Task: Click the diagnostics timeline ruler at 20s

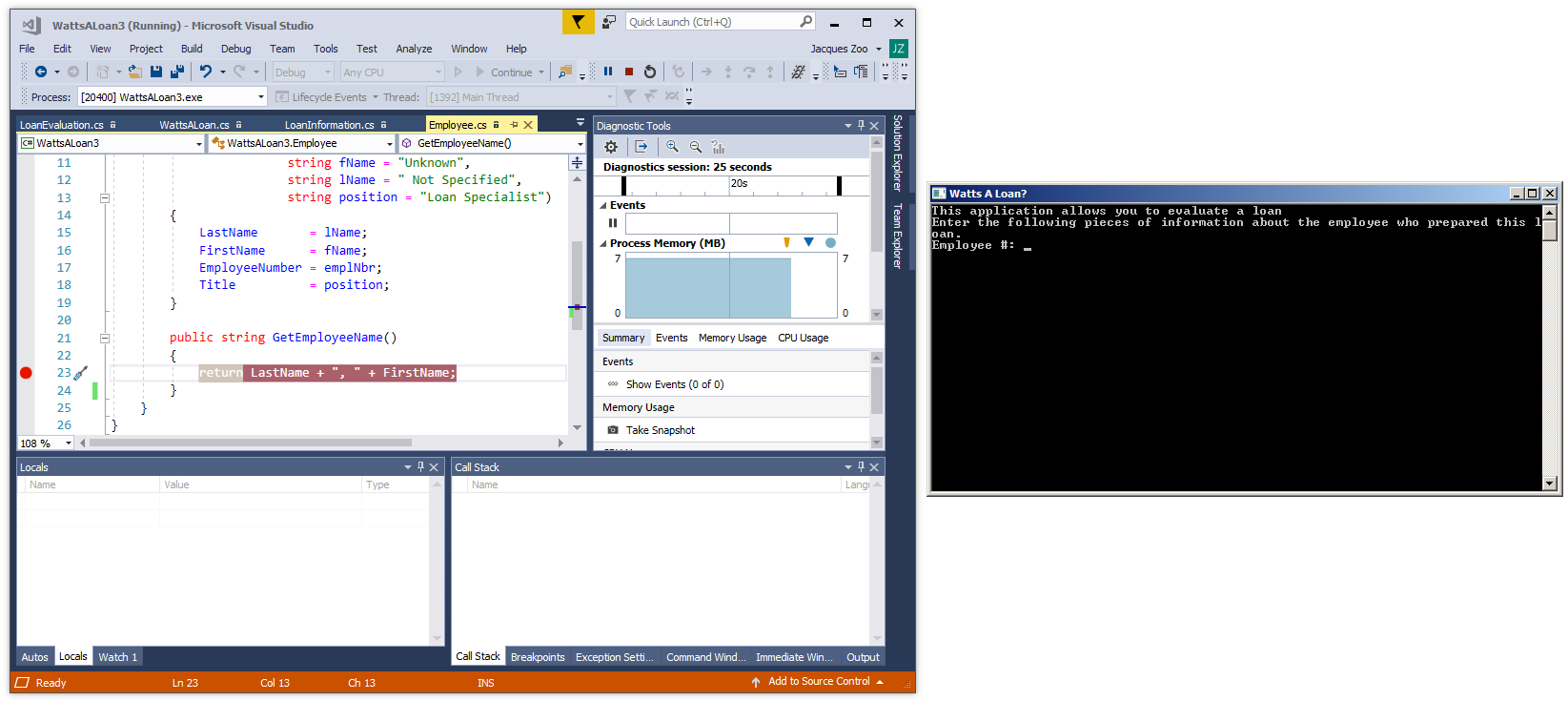Action: [739, 183]
